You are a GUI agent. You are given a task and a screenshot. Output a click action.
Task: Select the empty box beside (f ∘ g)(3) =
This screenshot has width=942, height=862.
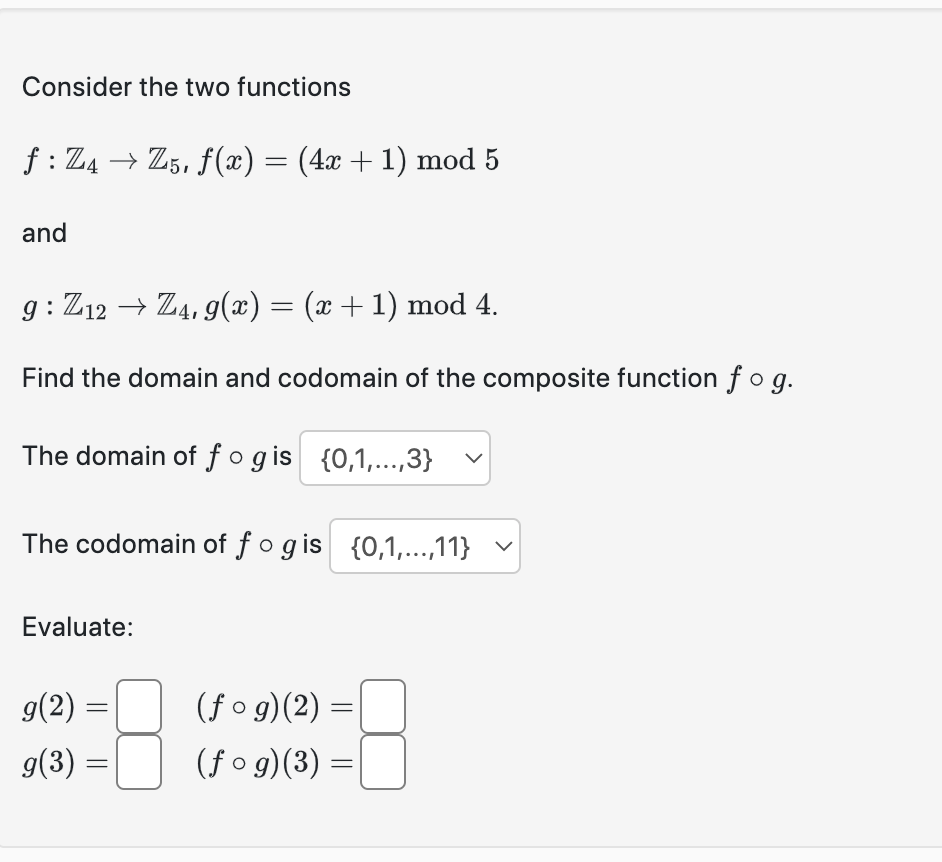point(383,762)
